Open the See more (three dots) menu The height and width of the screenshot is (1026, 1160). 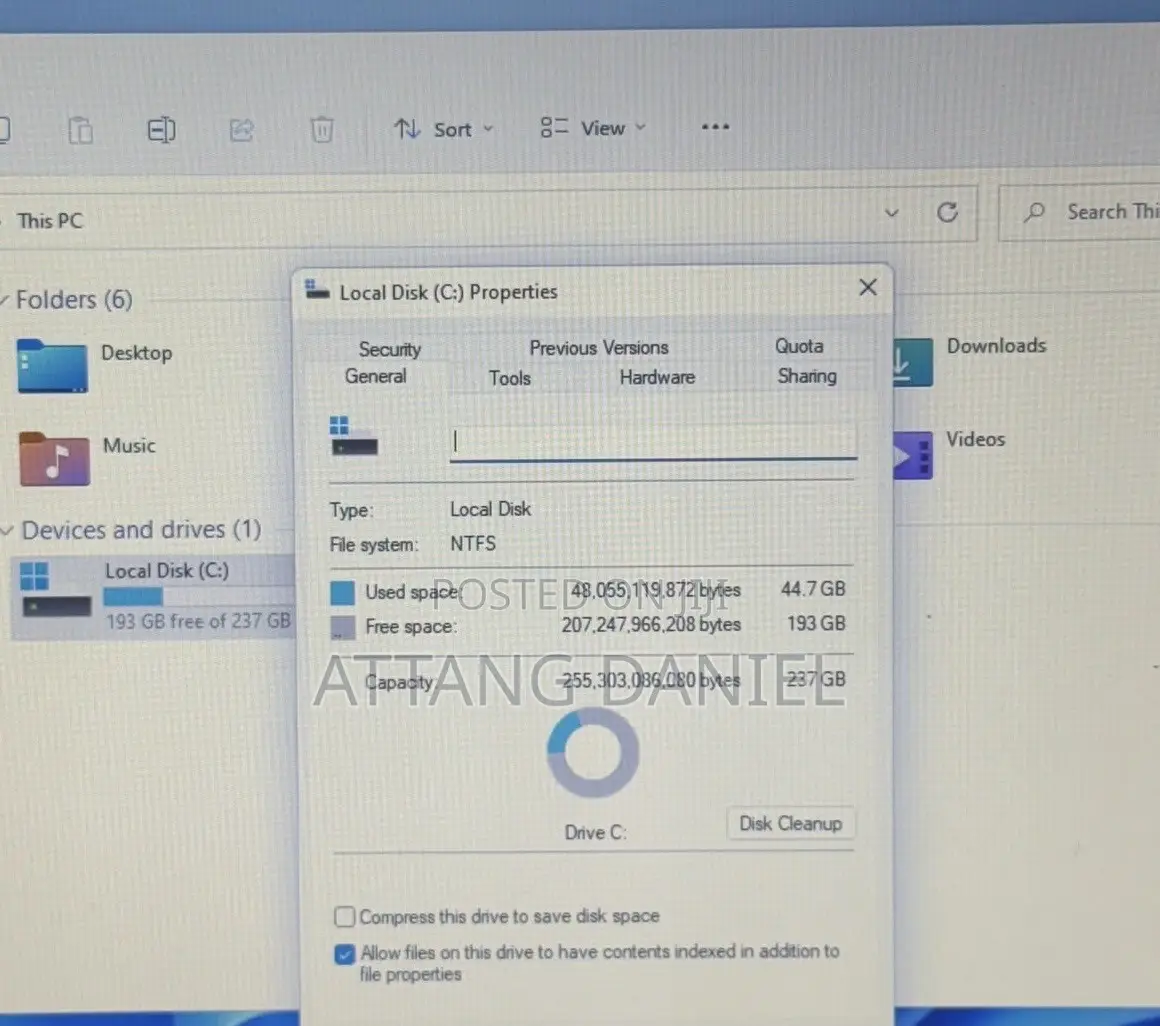pyautogui.click(x=715, y=127)
